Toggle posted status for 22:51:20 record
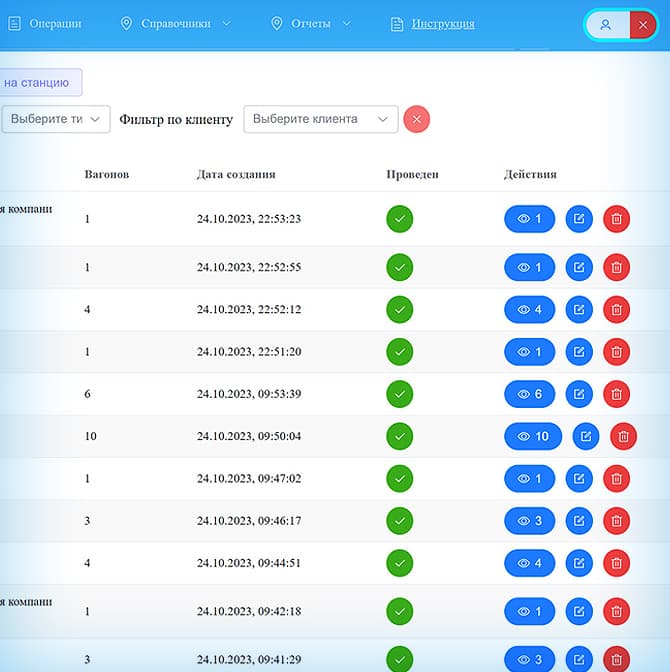The width and height of the screenshot is (670, 672). (x=399, y=352)
